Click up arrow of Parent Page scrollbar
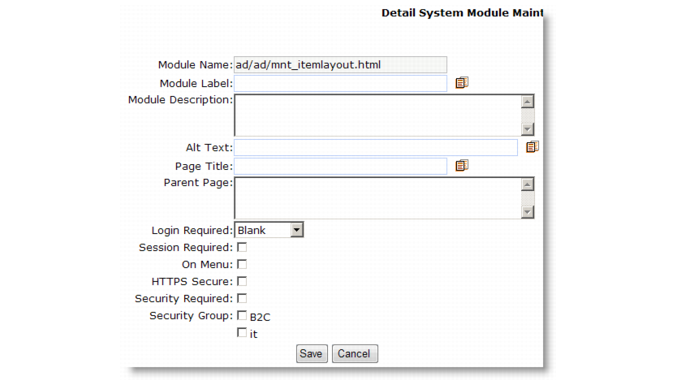Image resolution: width=675 pixels, height=384 pixels. click(x=527, y=185)
